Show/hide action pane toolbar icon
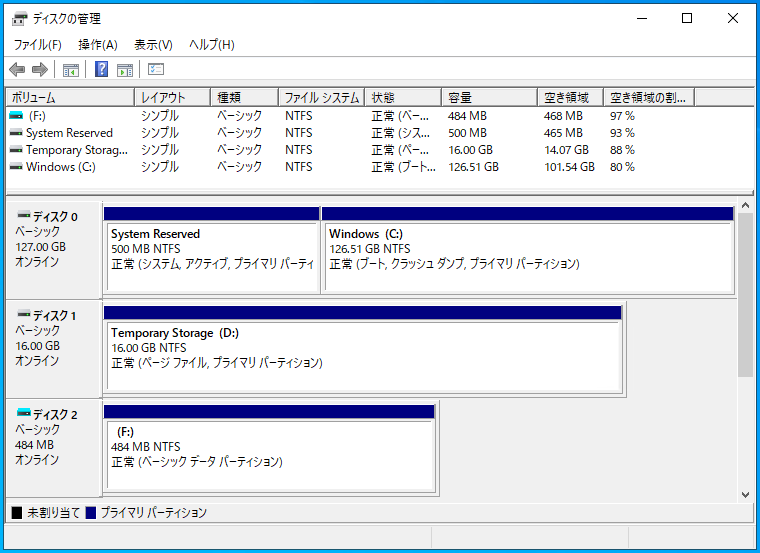This screenshot has height=553, width=760. [x=125, y=70]
